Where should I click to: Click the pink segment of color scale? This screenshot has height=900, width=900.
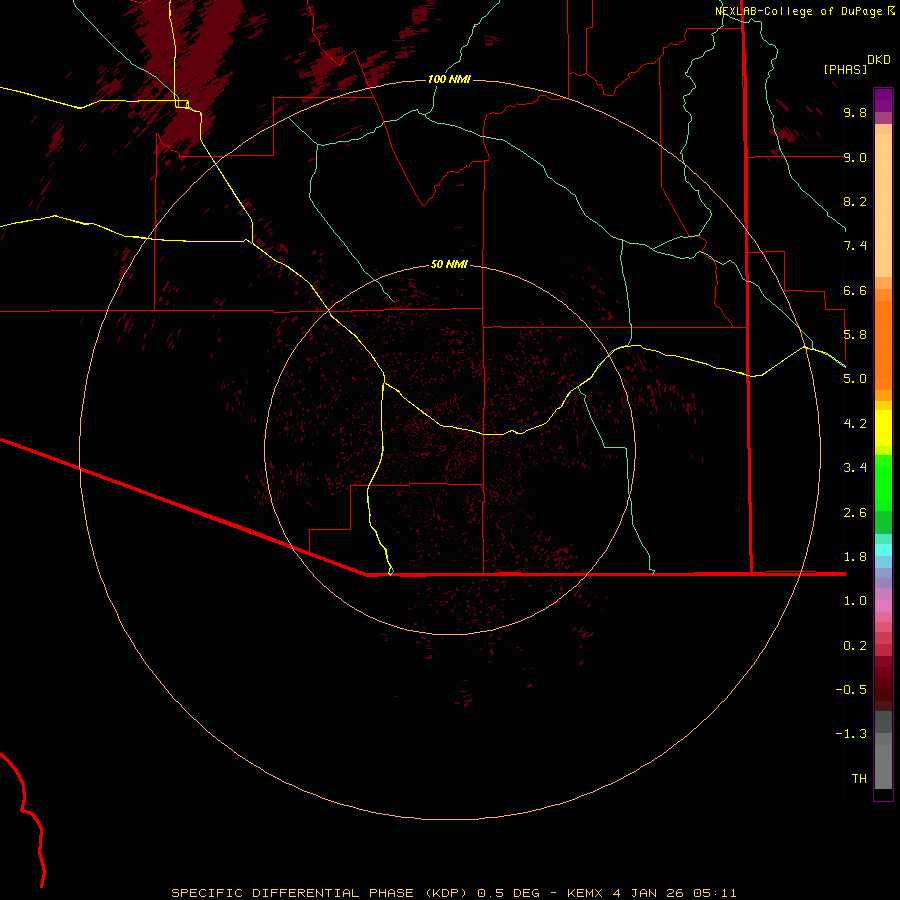[x=883, y=606]
